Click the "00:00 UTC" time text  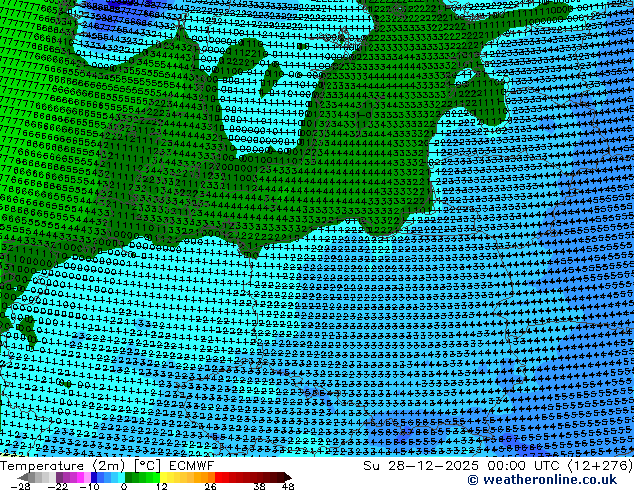pos(524,466)
